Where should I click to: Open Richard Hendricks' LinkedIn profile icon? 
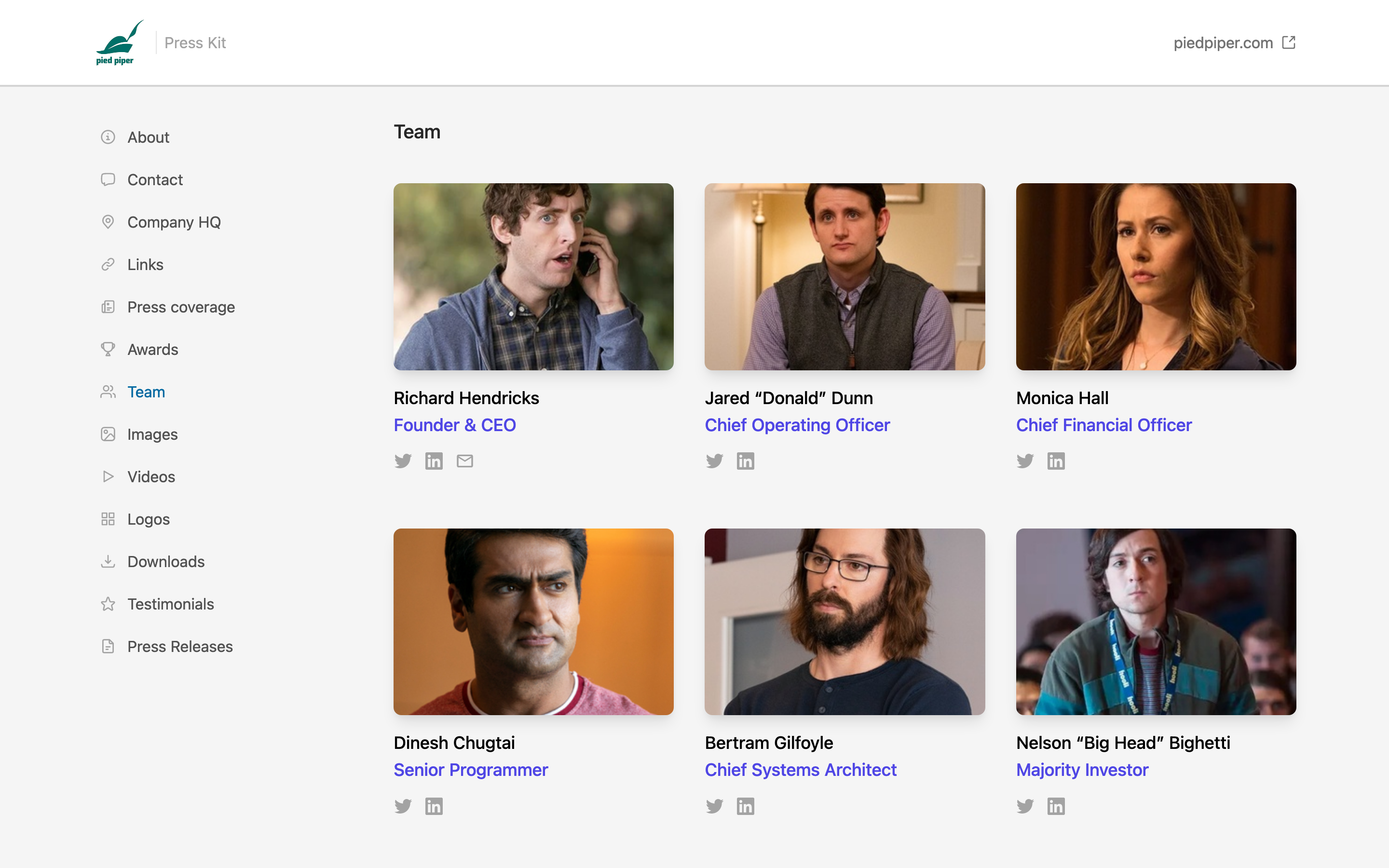[x=434, y=461]
